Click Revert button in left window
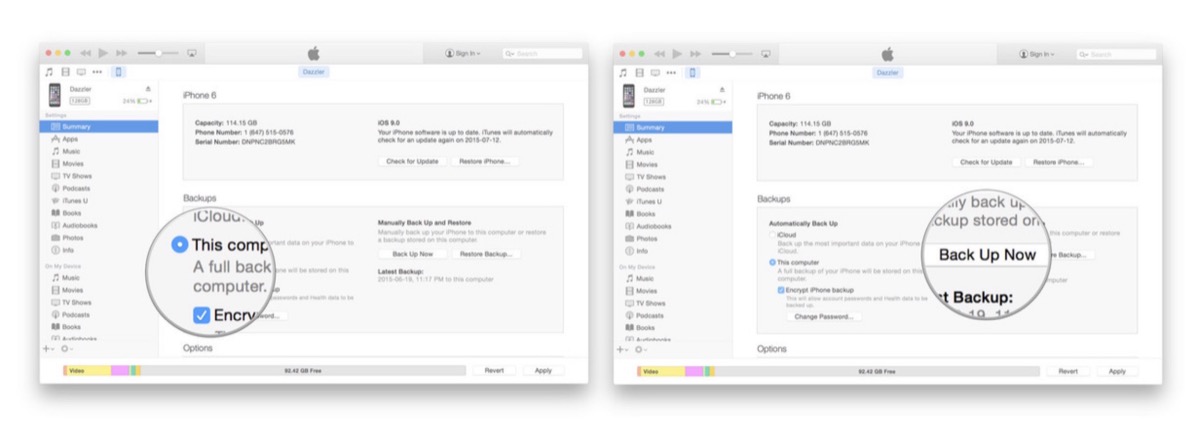The width and height of the screenshot is (1200, 436). tap(493, 370)
